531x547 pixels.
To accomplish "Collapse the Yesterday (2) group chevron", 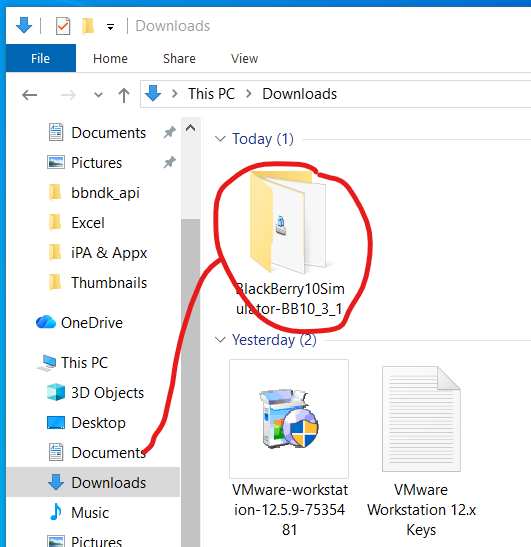I will (x=220, y=340).
